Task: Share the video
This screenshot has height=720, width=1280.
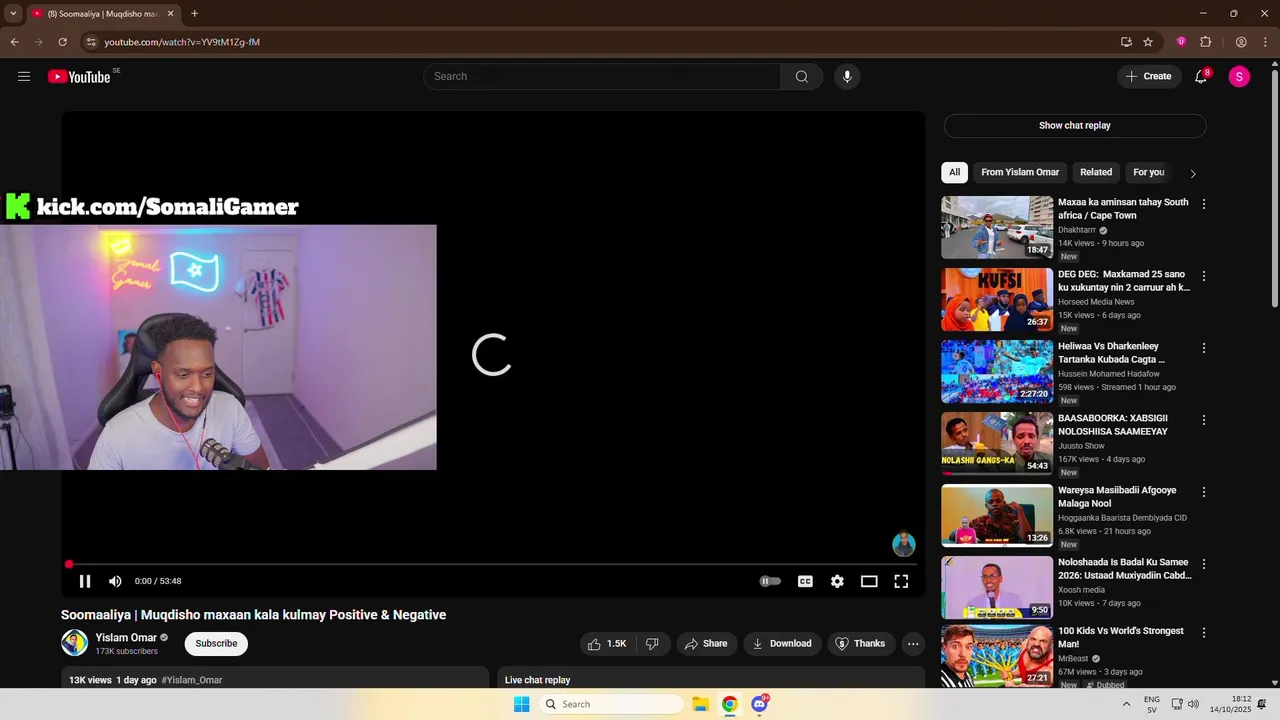Action: [x=706, y=644]
